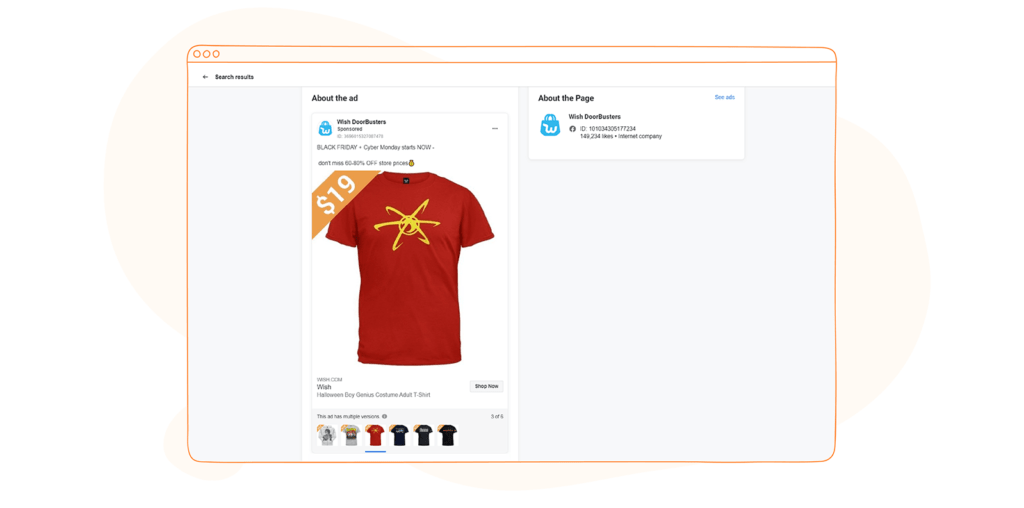Open the ad's three-dot options menu
Viewport: 1024px width, 508px height.
pyautogui.click(x=495, y=129)
